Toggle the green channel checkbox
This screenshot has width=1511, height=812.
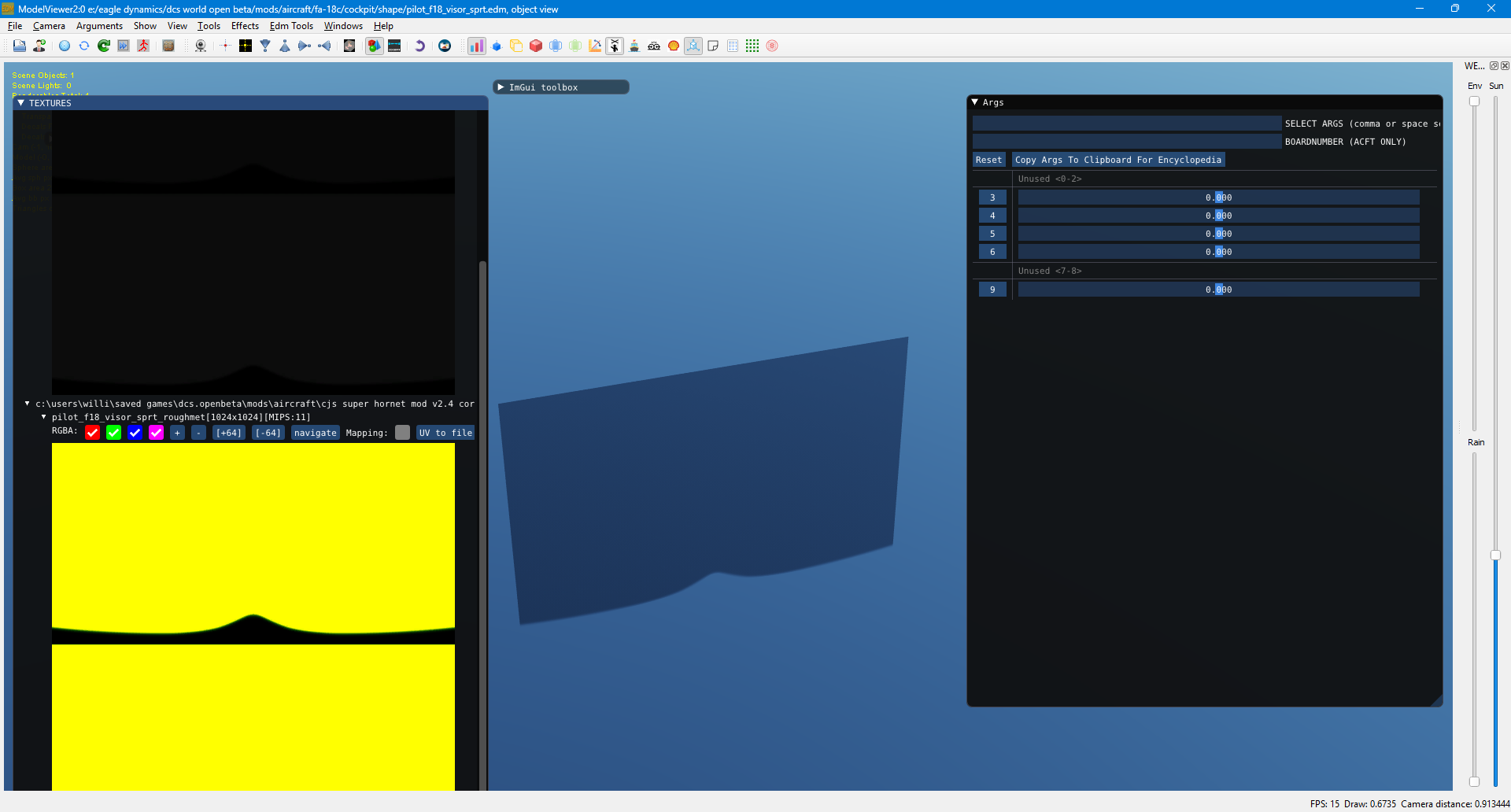114,433
